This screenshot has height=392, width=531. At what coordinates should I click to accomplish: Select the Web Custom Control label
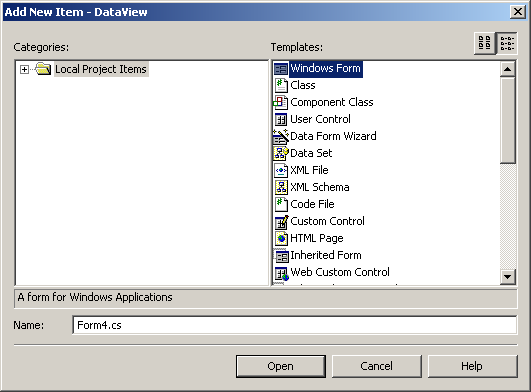click(x=340, y=272)
